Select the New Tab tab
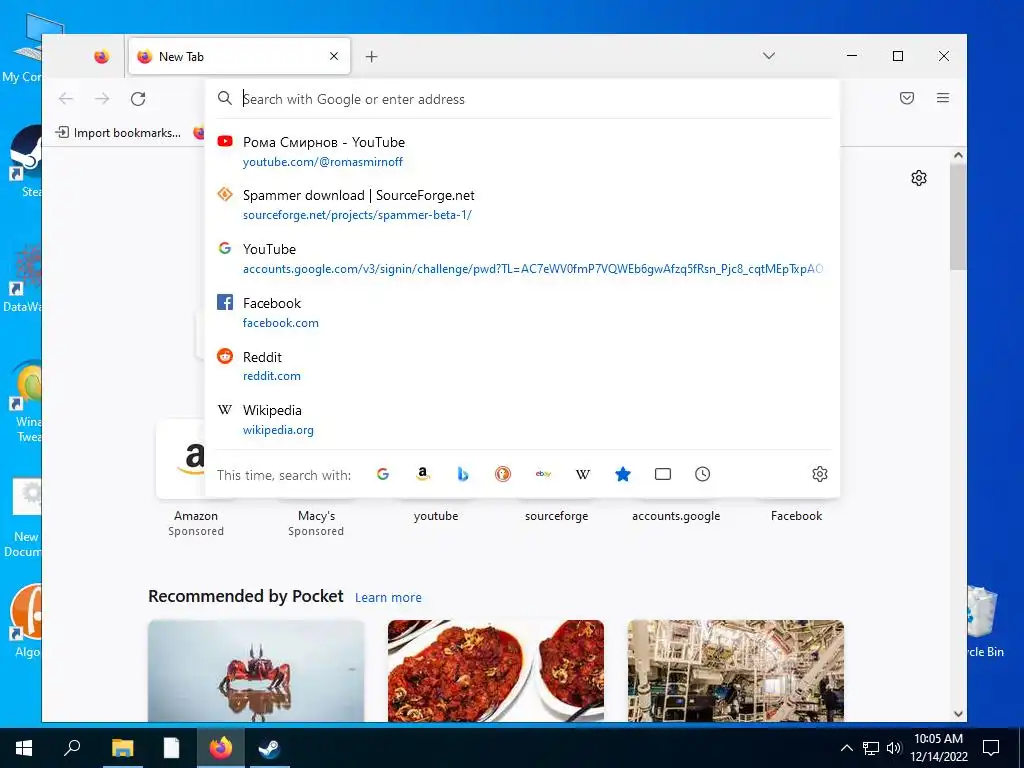Viewport: 1024px width, 768px height. 240,56
